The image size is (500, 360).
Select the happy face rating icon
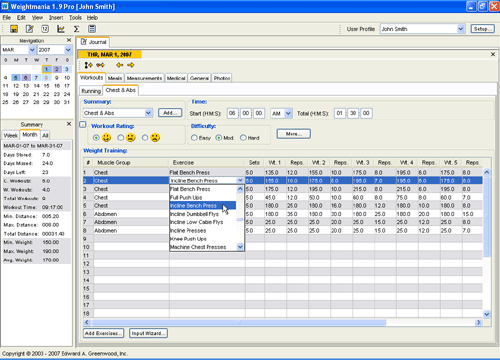pos(106,137)
